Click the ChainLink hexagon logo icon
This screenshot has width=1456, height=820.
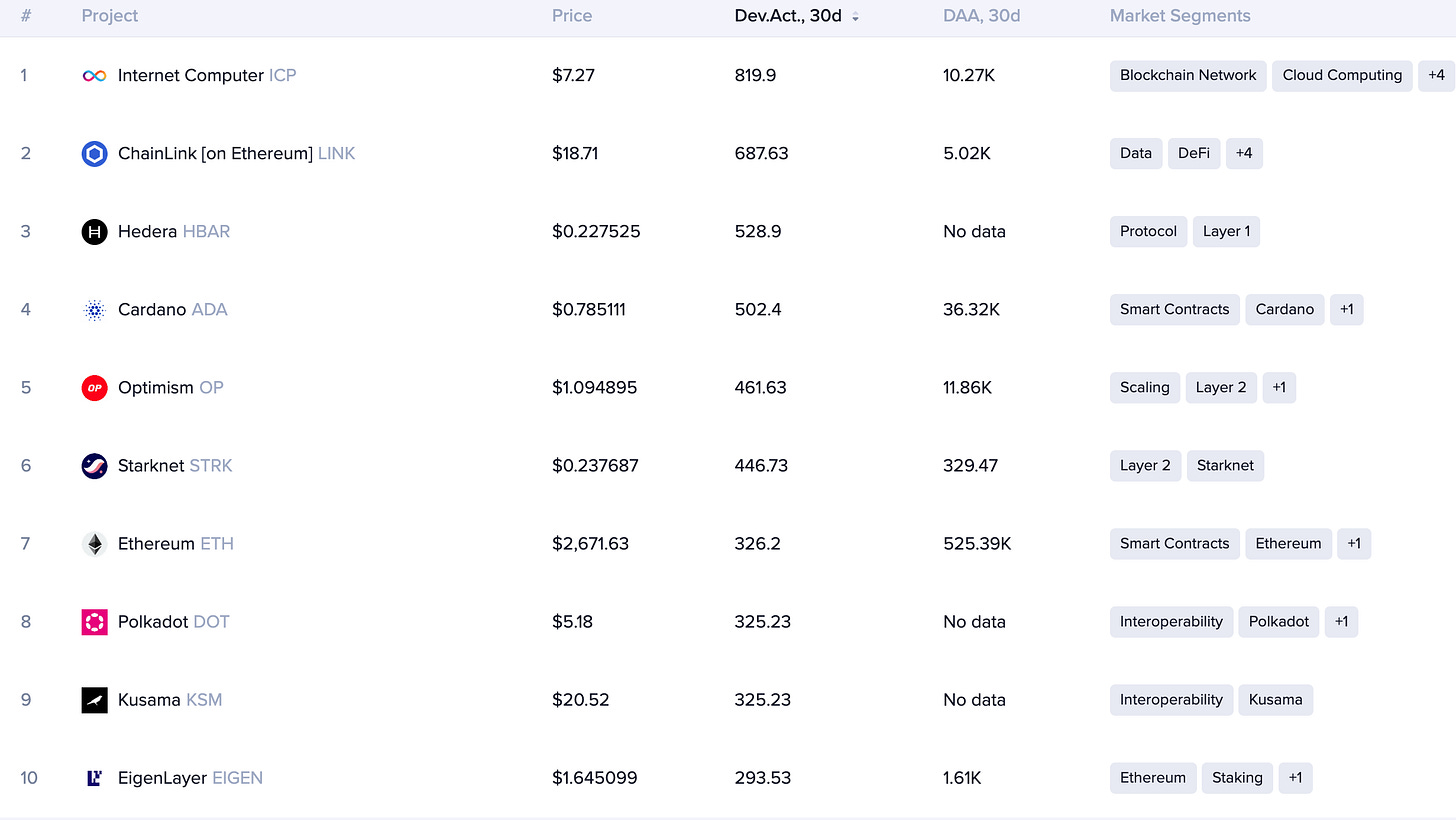tap(94, 154)
